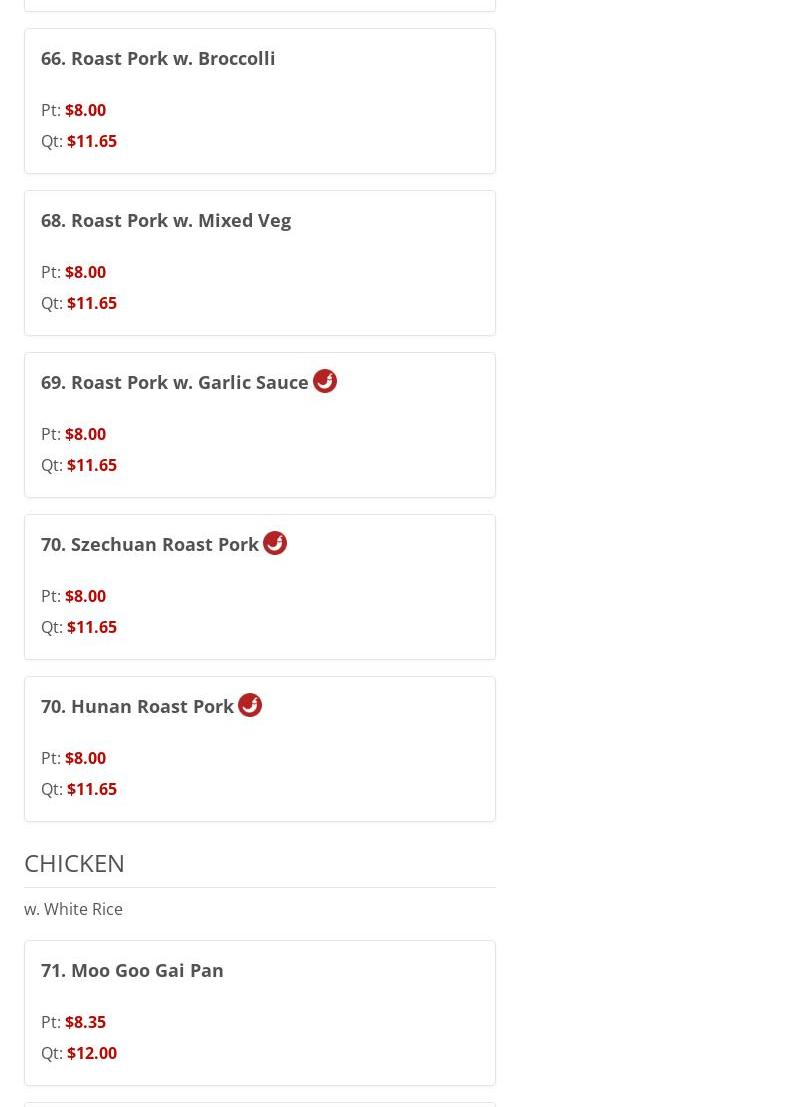Select pint price $8.00 for Roast Pork Broccolli
The image size is (785, 1107).
point(85,110)
